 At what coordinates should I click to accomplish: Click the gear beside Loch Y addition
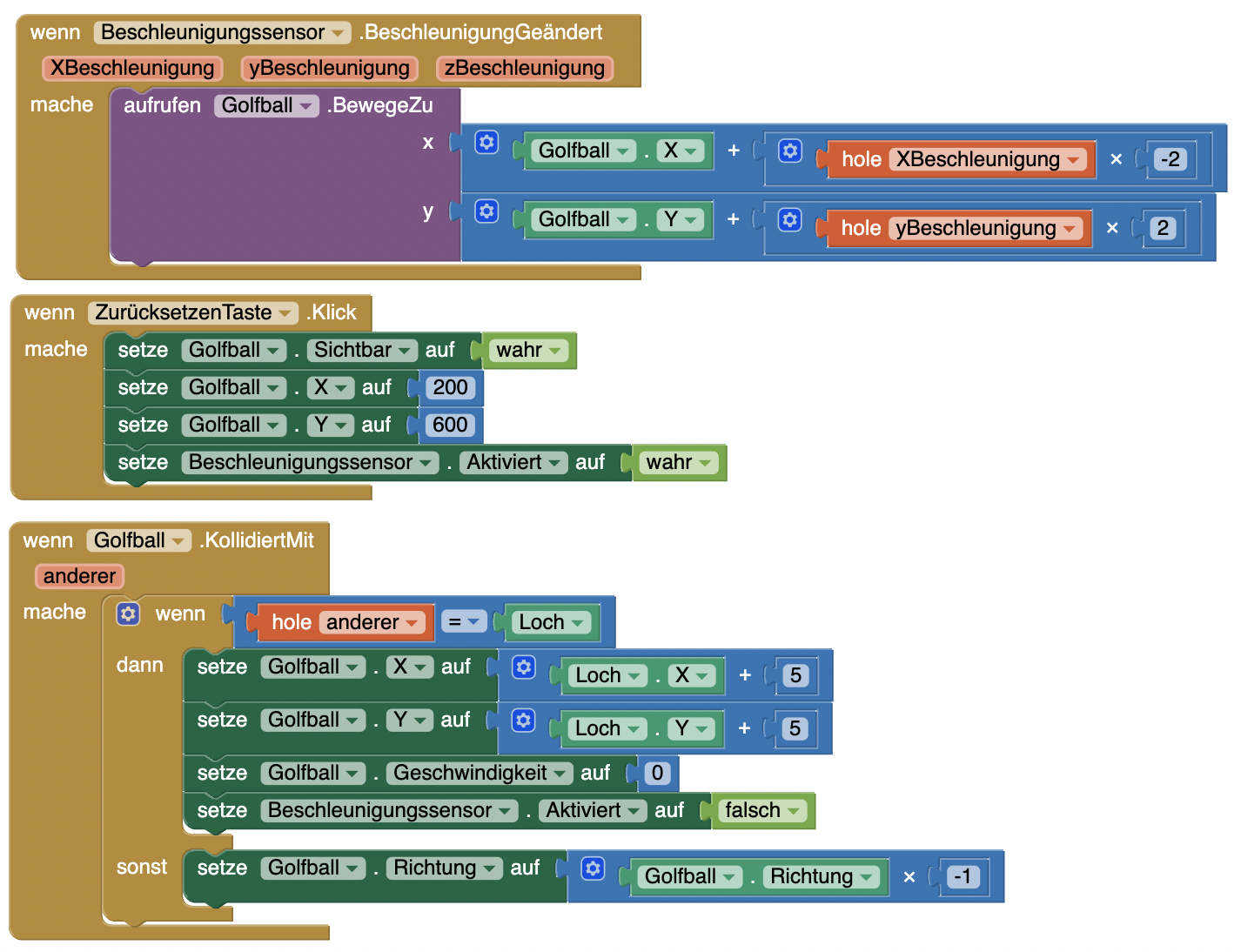[x=523, y=721]
